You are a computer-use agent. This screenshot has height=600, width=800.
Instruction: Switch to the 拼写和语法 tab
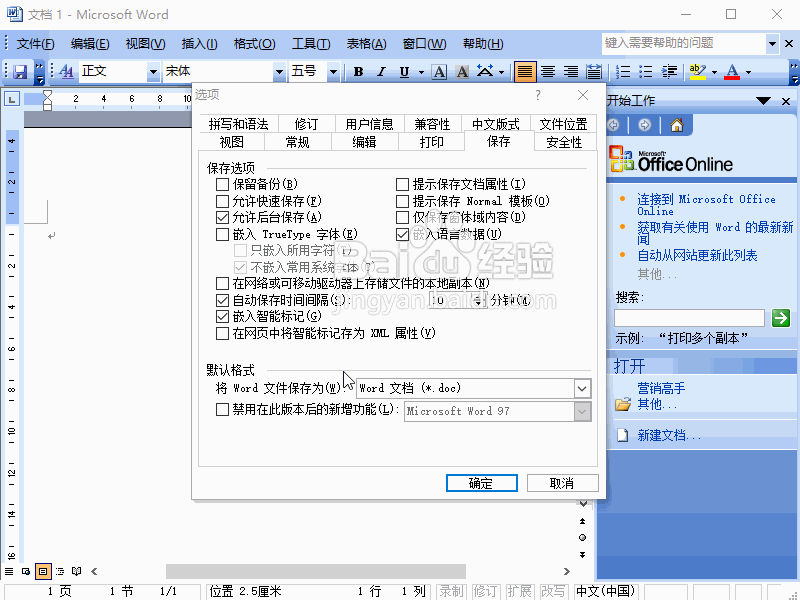click(238, 124)
